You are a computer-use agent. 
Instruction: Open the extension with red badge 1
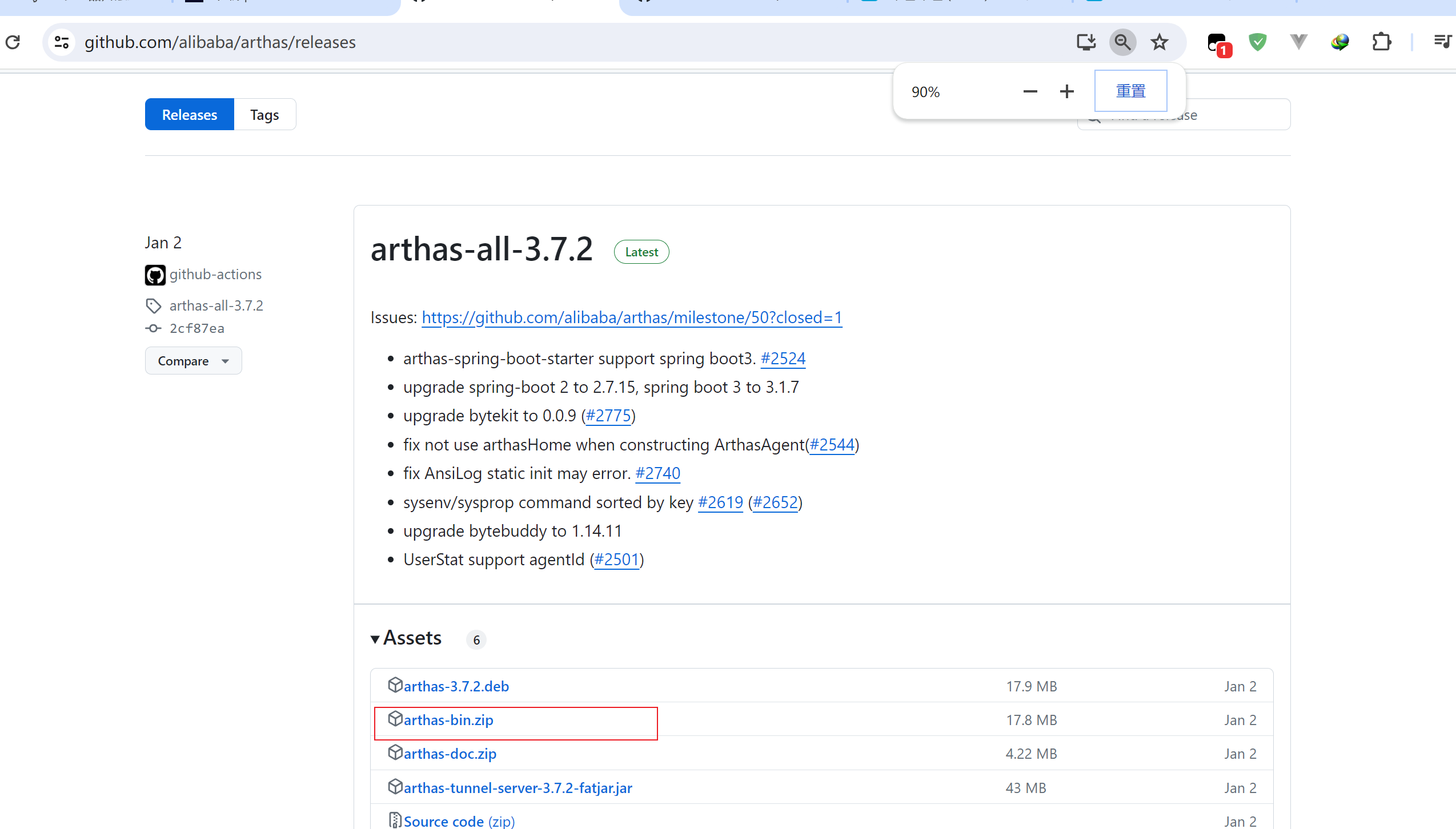1218,43
